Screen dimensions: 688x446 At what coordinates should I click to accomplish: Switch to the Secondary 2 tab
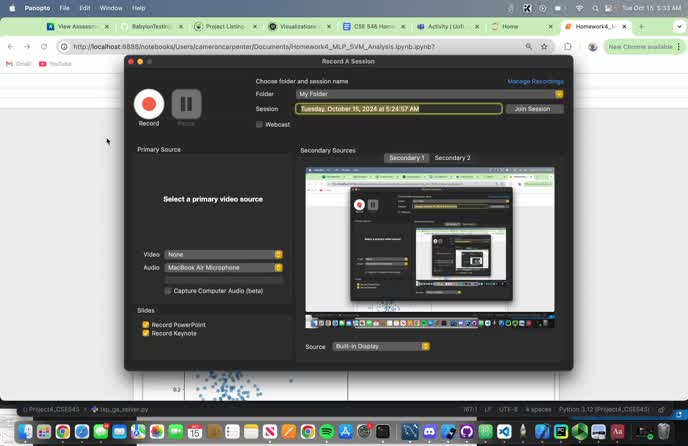(x=452, y=158)
